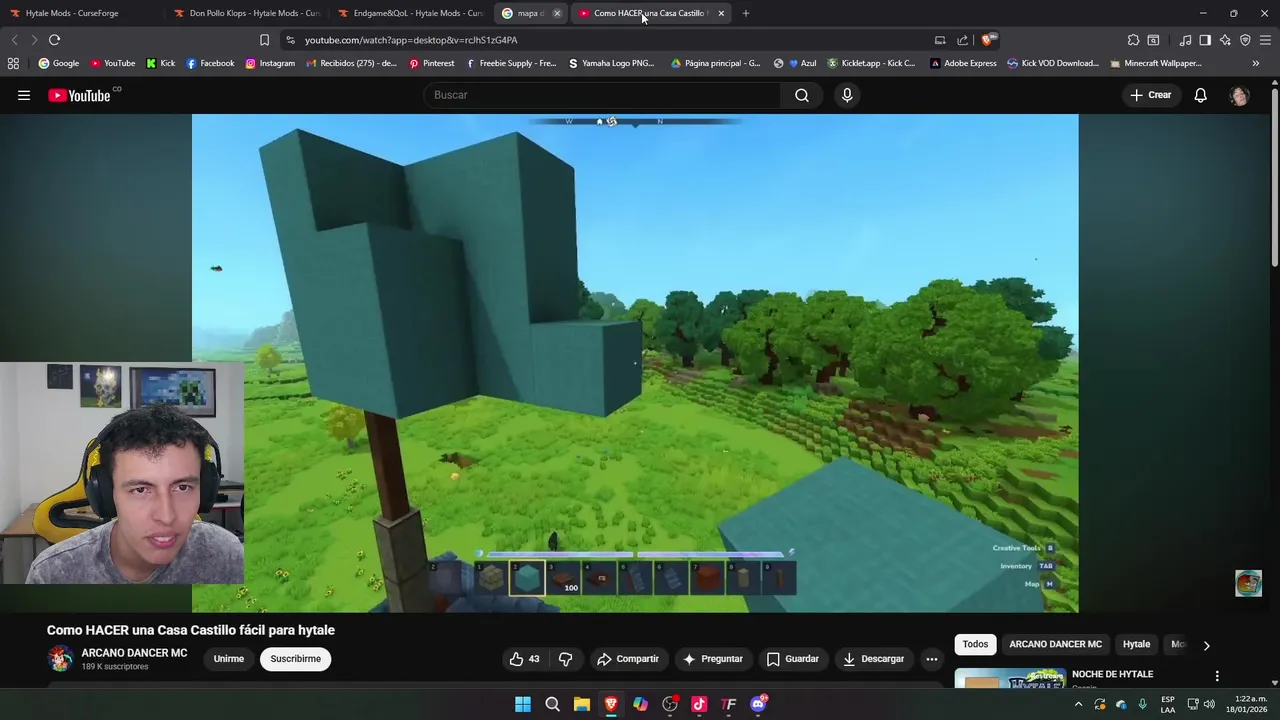The width and height of the screenshot is (1280, 720).
Task: Open the Brave VPN shield icon
Action: pyautogui.click(x=1245, y=40)
